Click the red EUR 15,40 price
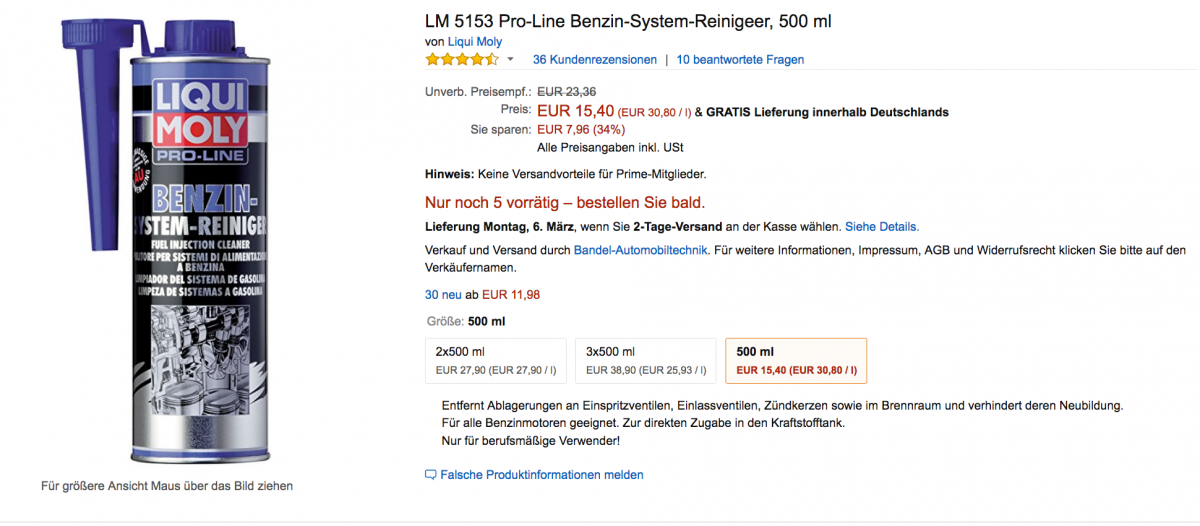Screen dimensions: 1200x526 pyautogui.click(x=575, y=111)
